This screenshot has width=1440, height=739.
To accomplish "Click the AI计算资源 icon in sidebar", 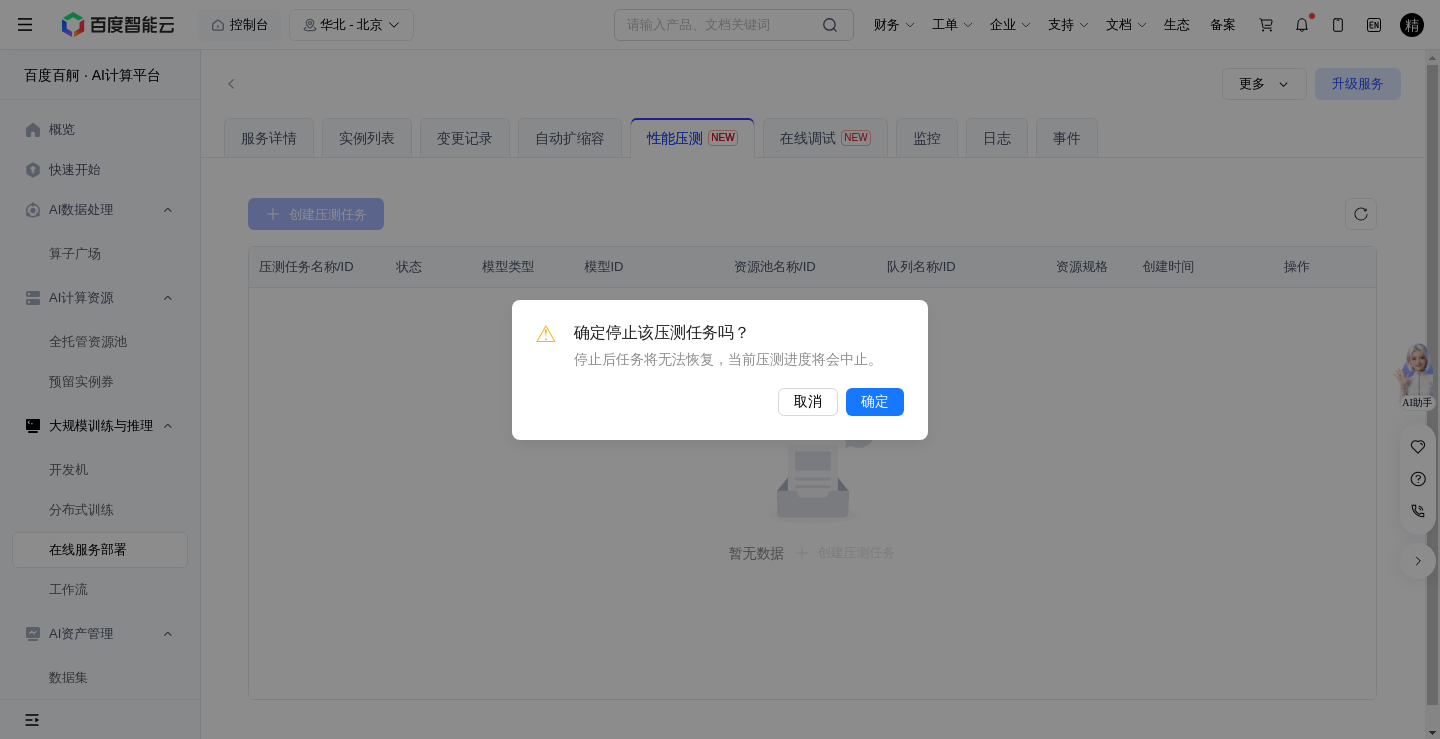I will 33,298.
